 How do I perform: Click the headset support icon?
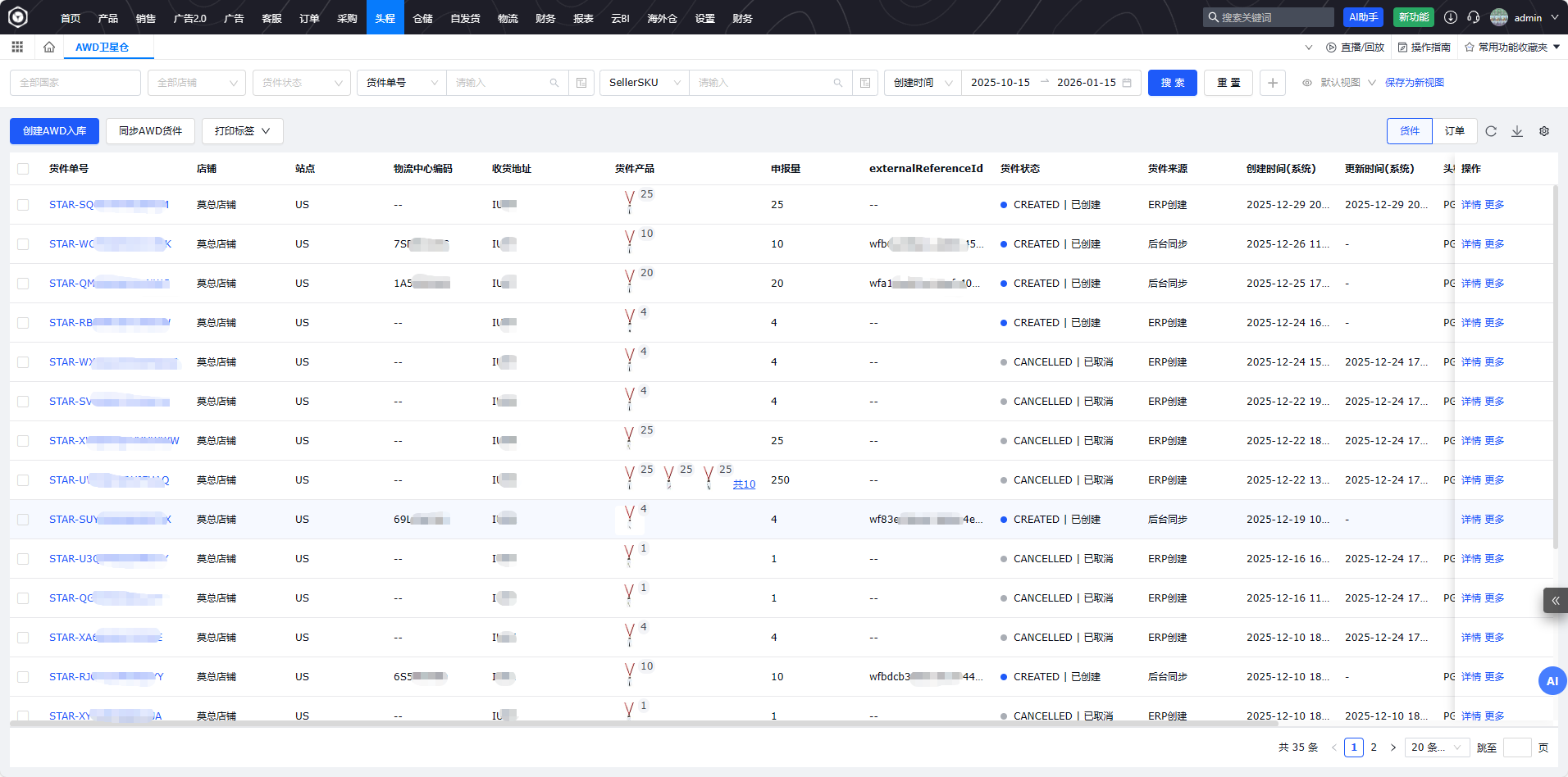1474,17
